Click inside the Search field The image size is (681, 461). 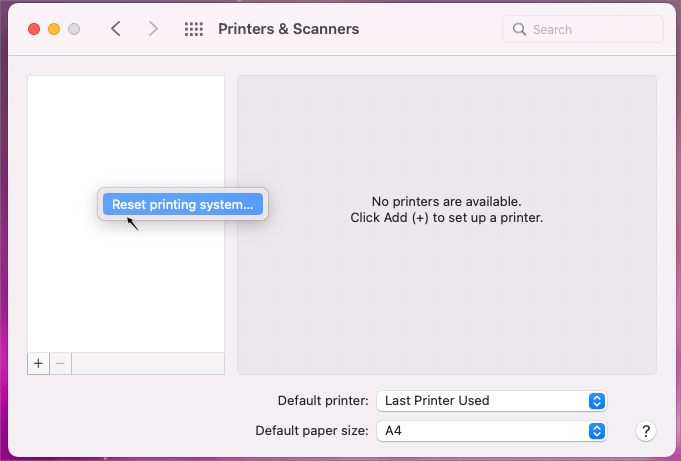point(583,29)
